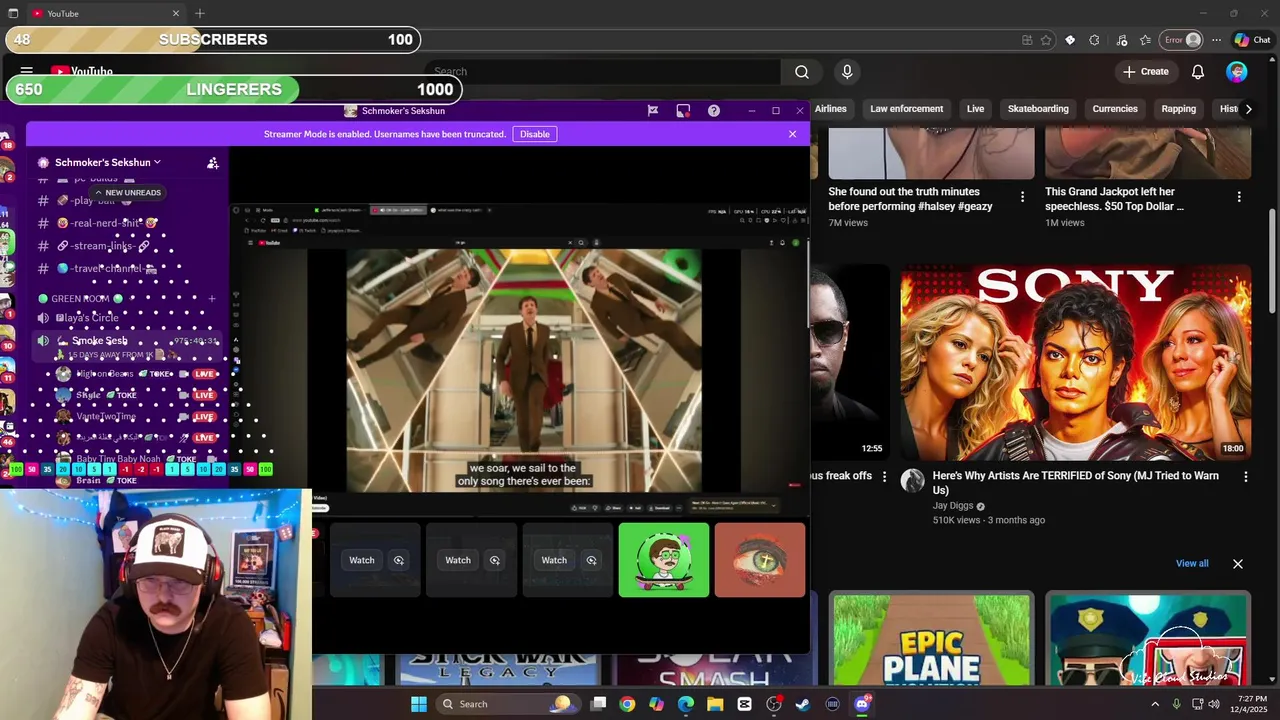Pop out first stream tile icon

tap(399, 560)
